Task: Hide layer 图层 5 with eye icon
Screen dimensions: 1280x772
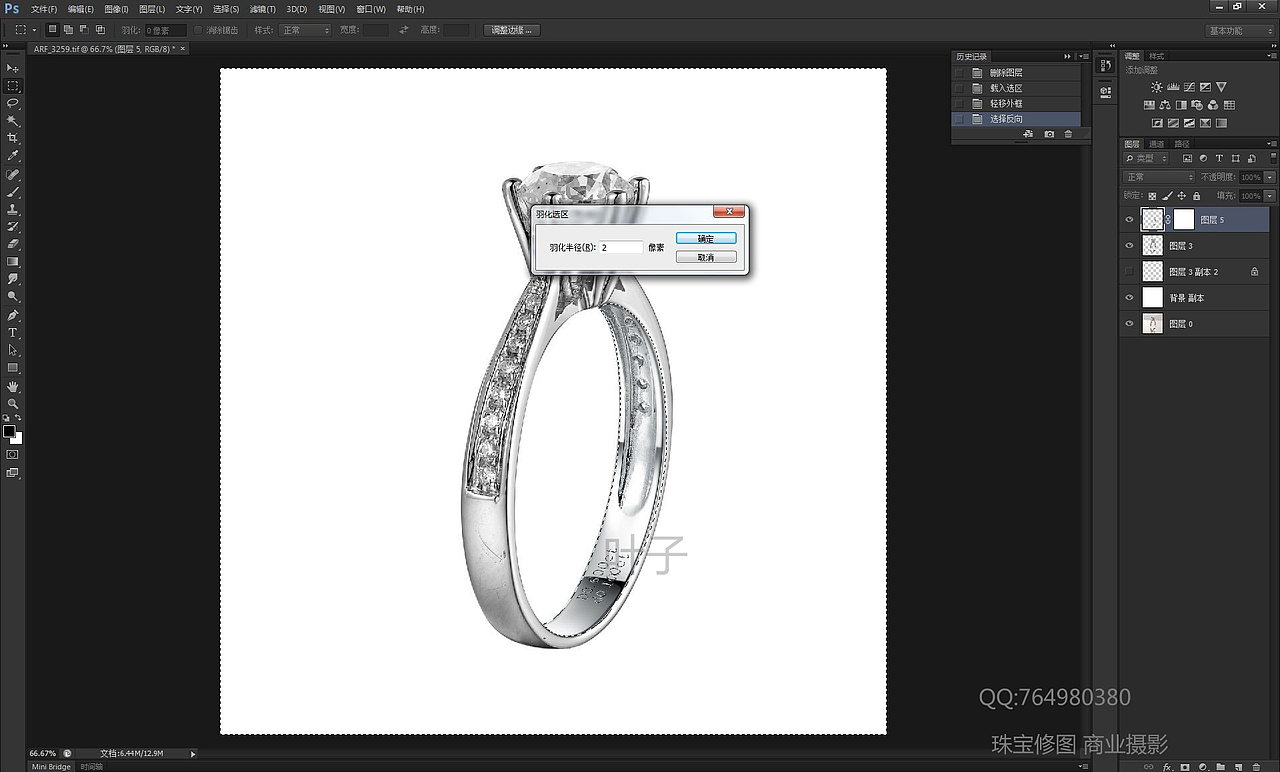Action: pos(1129,220)
